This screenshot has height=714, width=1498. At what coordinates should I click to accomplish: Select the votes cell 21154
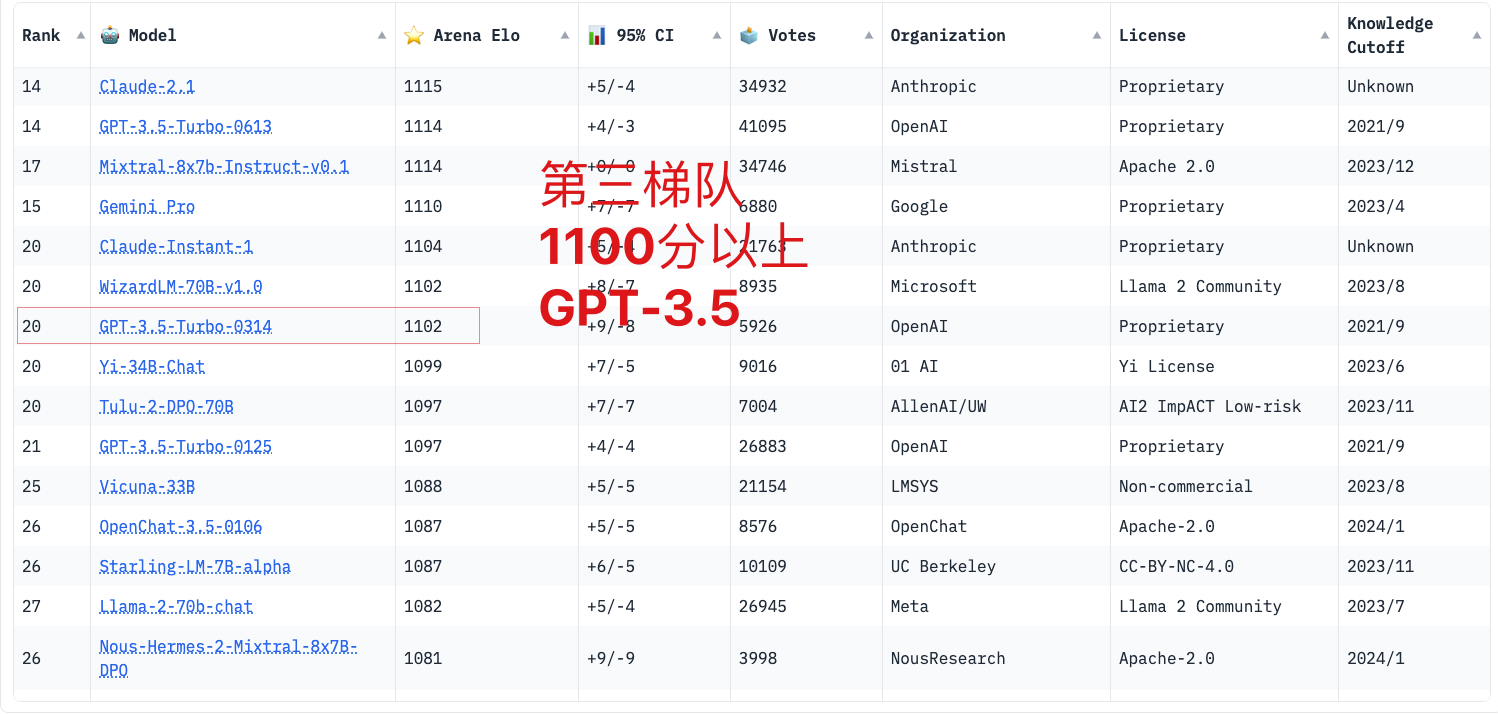(x=763, y=486)
